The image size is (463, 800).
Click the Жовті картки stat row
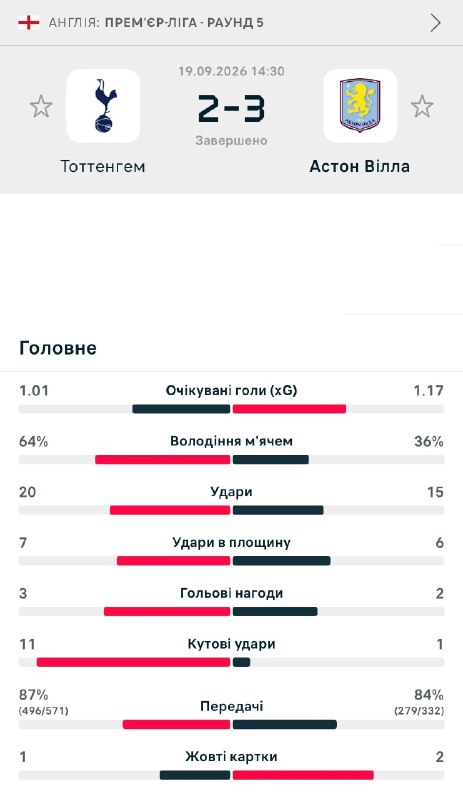click(x=231, y=765)
